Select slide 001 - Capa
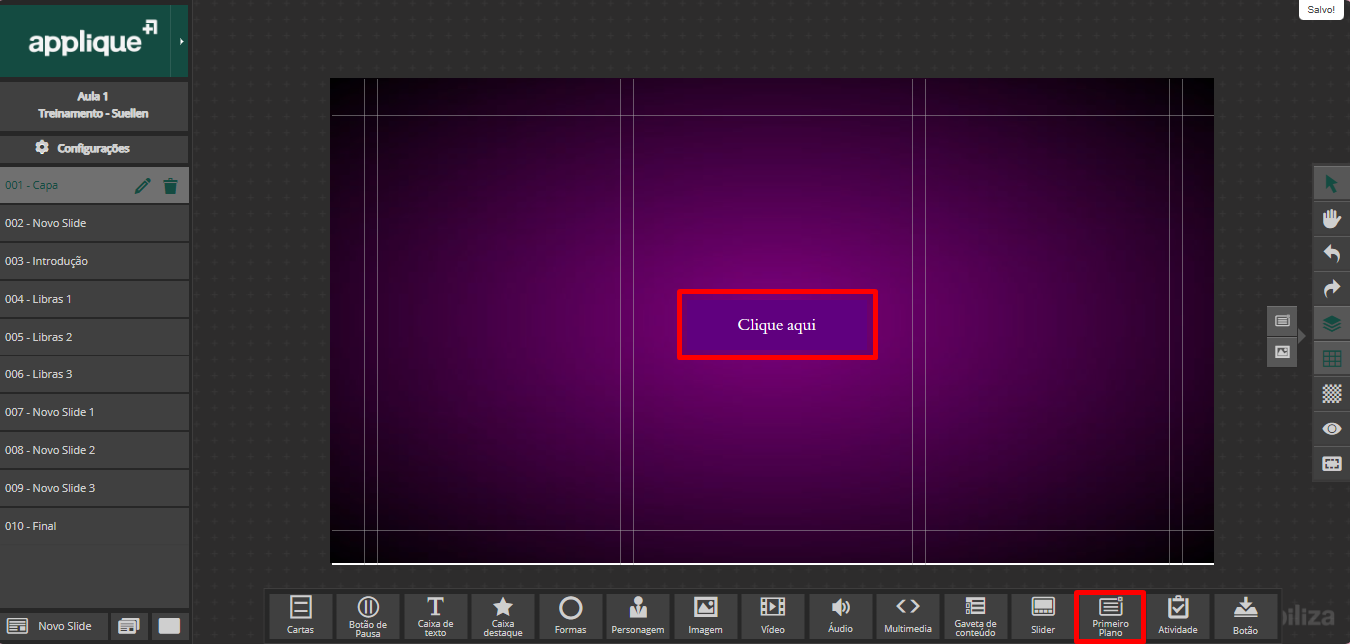The height and width of the screenshot is (644, 1350). pos(94,185)
